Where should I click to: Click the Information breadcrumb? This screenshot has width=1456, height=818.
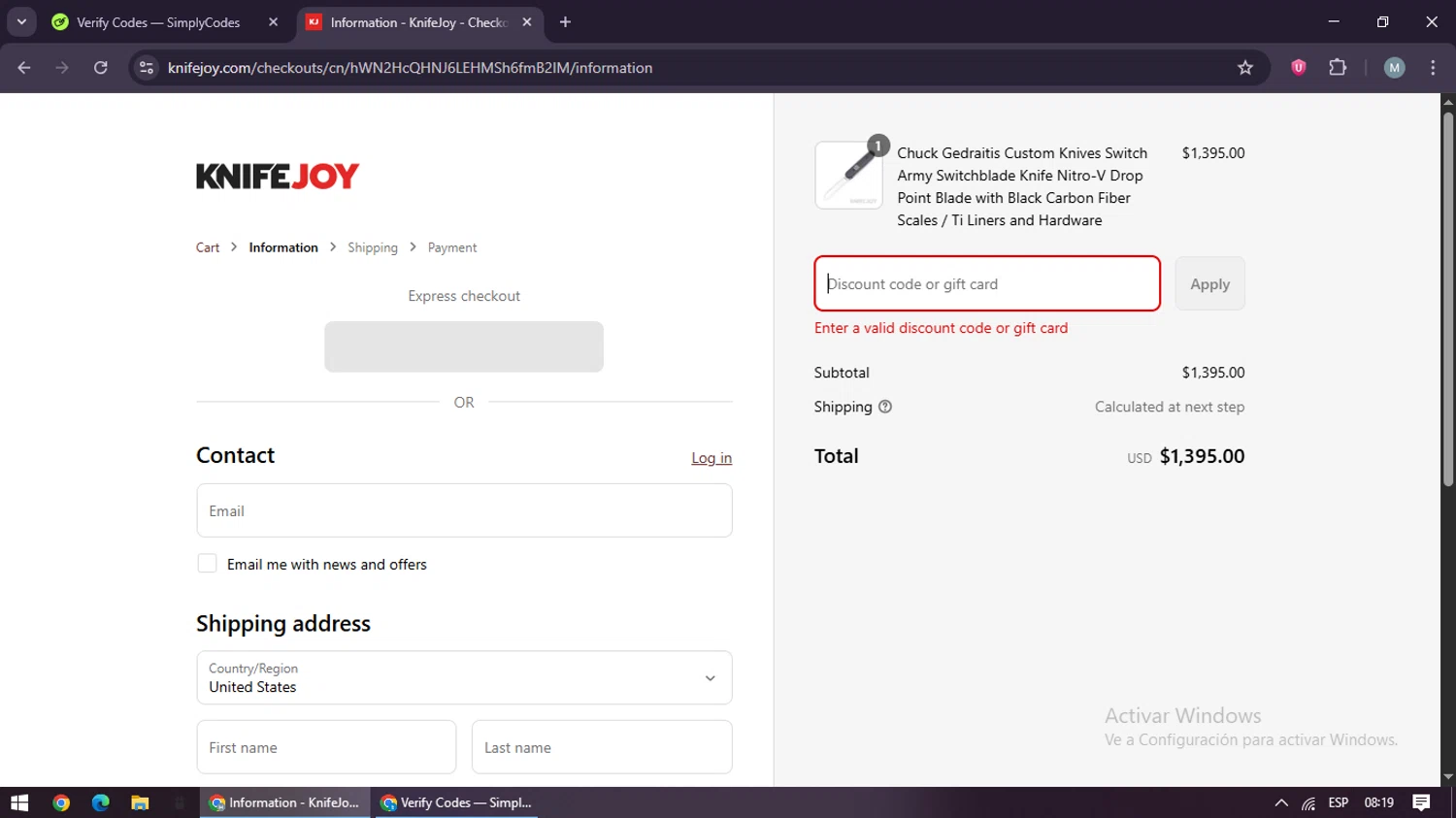(283, 247)
